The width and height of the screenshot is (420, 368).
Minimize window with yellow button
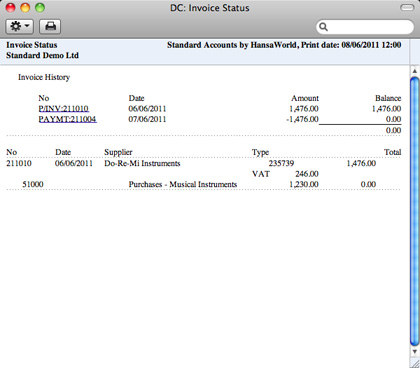coord(25,7)
